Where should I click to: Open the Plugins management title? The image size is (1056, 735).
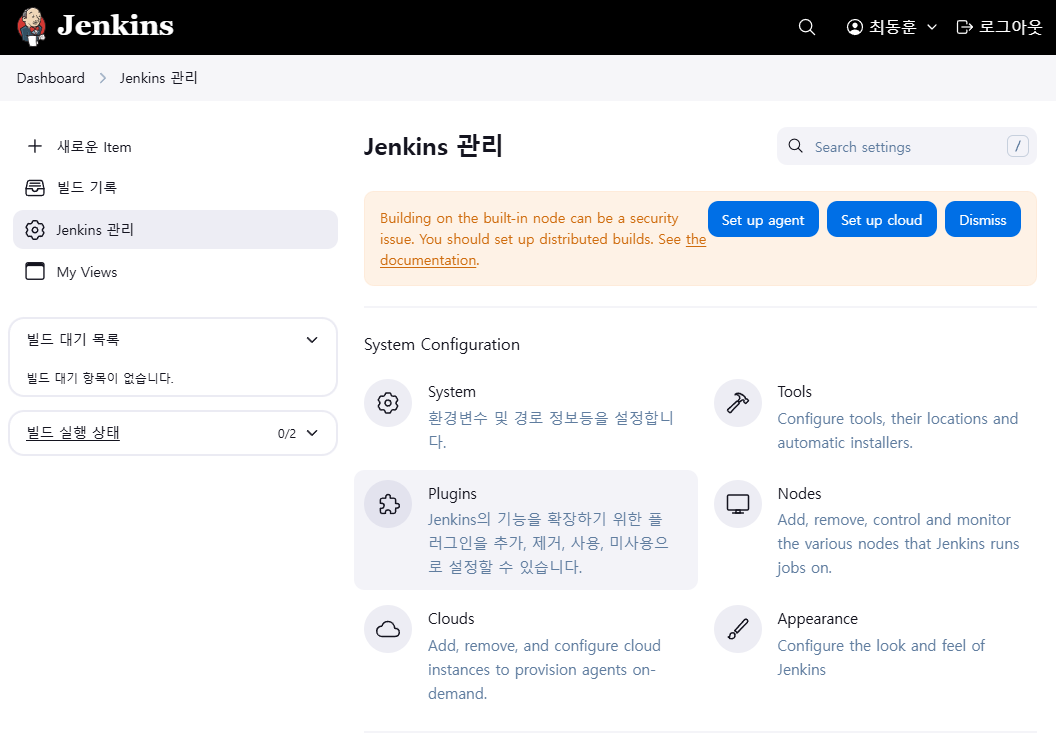453,494
